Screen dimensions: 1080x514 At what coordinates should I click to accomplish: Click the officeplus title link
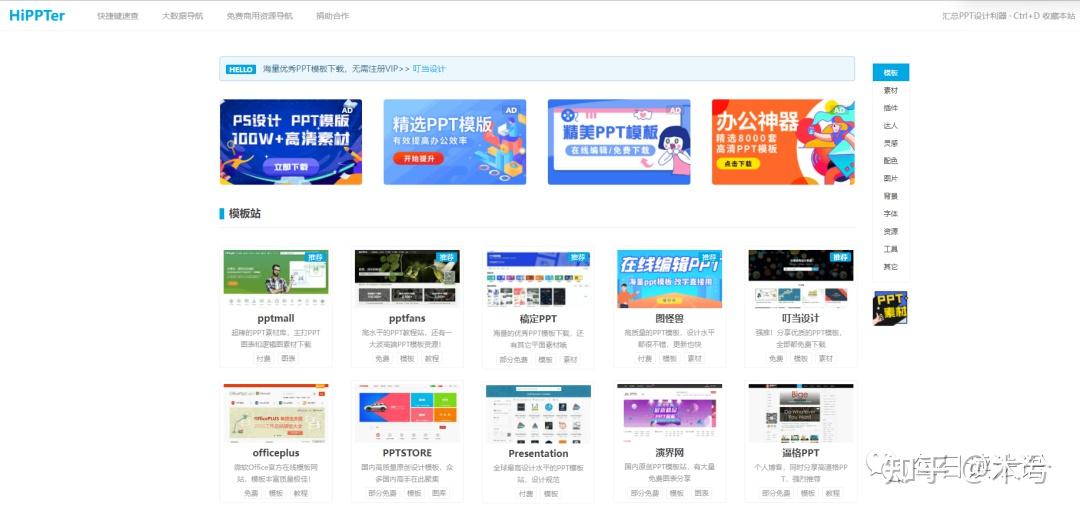point(276,453)
